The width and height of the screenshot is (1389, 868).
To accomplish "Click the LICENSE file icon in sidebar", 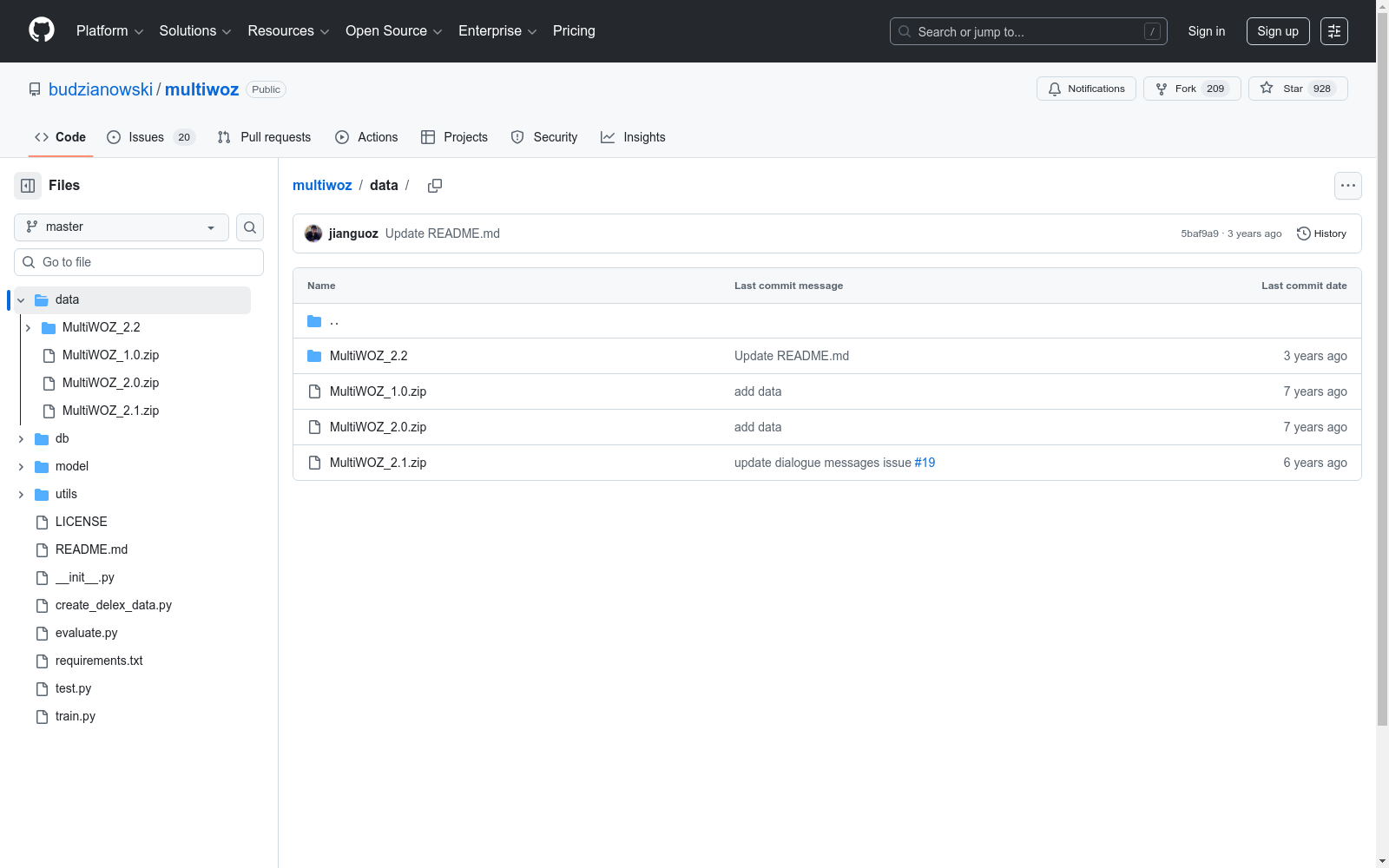I will click(42, 522).
